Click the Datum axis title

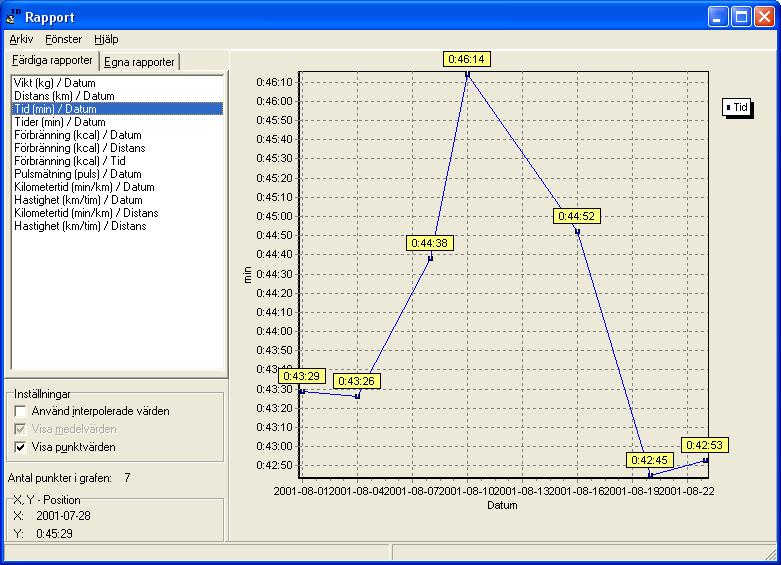[502, 505]
